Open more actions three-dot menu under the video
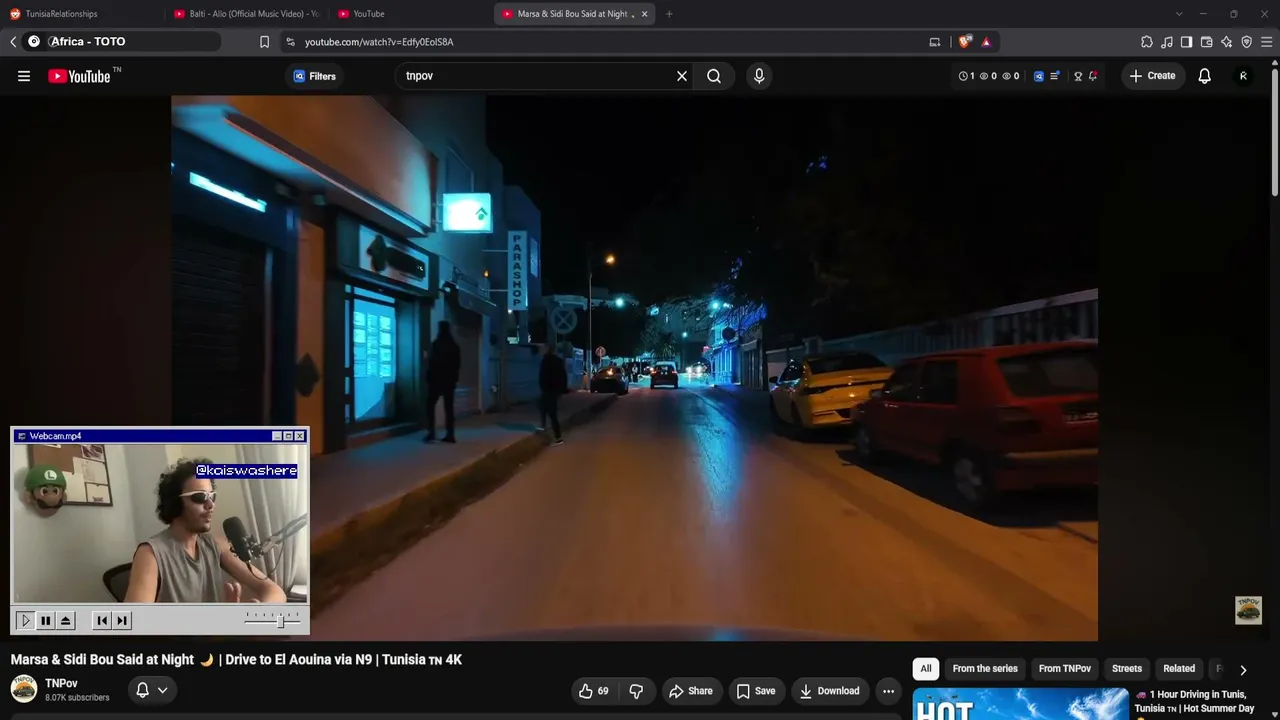The height and width of the screenshot is (720, 1280). [888, 691]
